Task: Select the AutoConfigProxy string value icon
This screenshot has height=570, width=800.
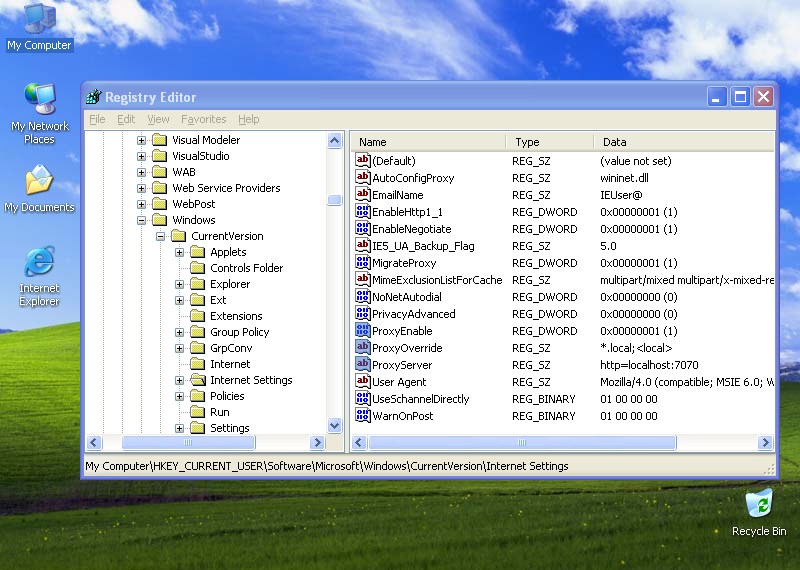Action: (362, 177)
